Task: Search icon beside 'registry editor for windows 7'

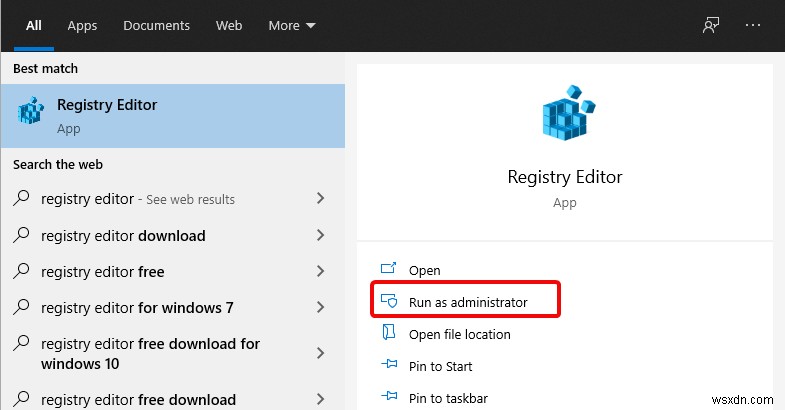Action: coord(21,307)
